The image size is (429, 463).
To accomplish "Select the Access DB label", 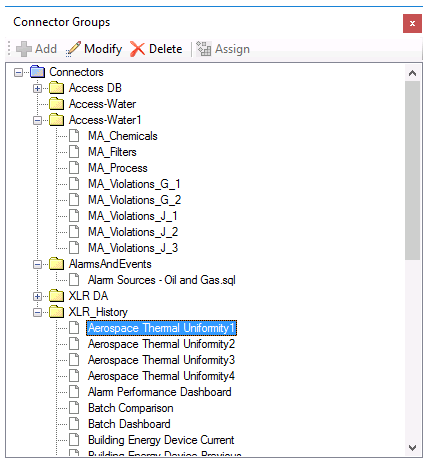I will (x=95, y=88).
